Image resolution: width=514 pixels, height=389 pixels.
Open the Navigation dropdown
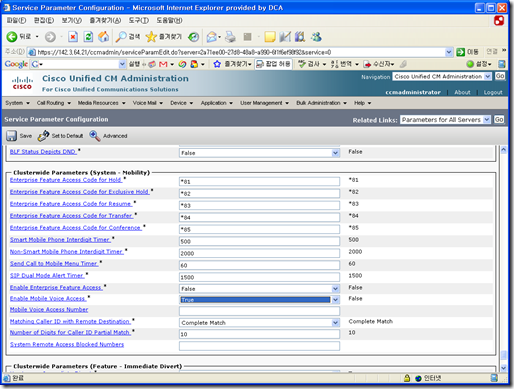coord(487,76)
